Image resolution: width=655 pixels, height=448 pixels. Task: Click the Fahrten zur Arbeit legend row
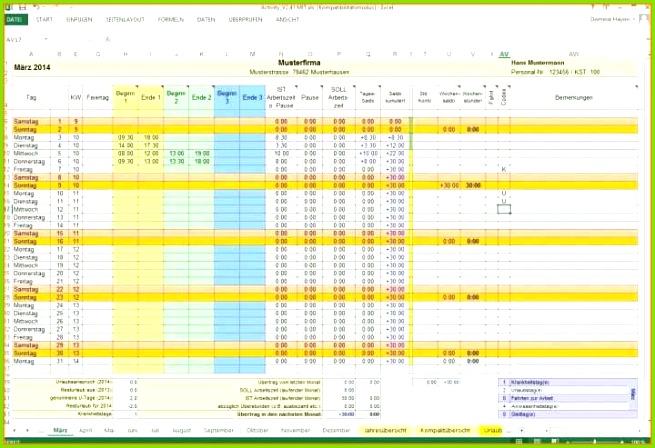click(x=564, y=398)
